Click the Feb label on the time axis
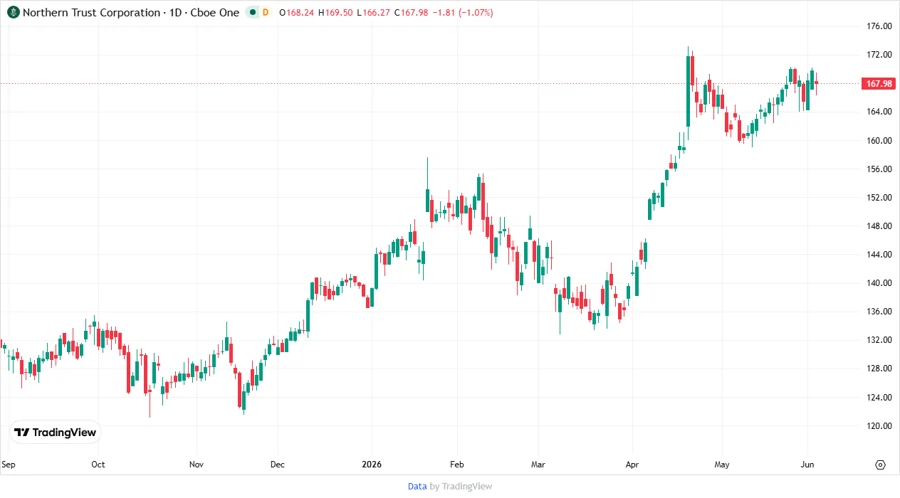 coord(457,465)
